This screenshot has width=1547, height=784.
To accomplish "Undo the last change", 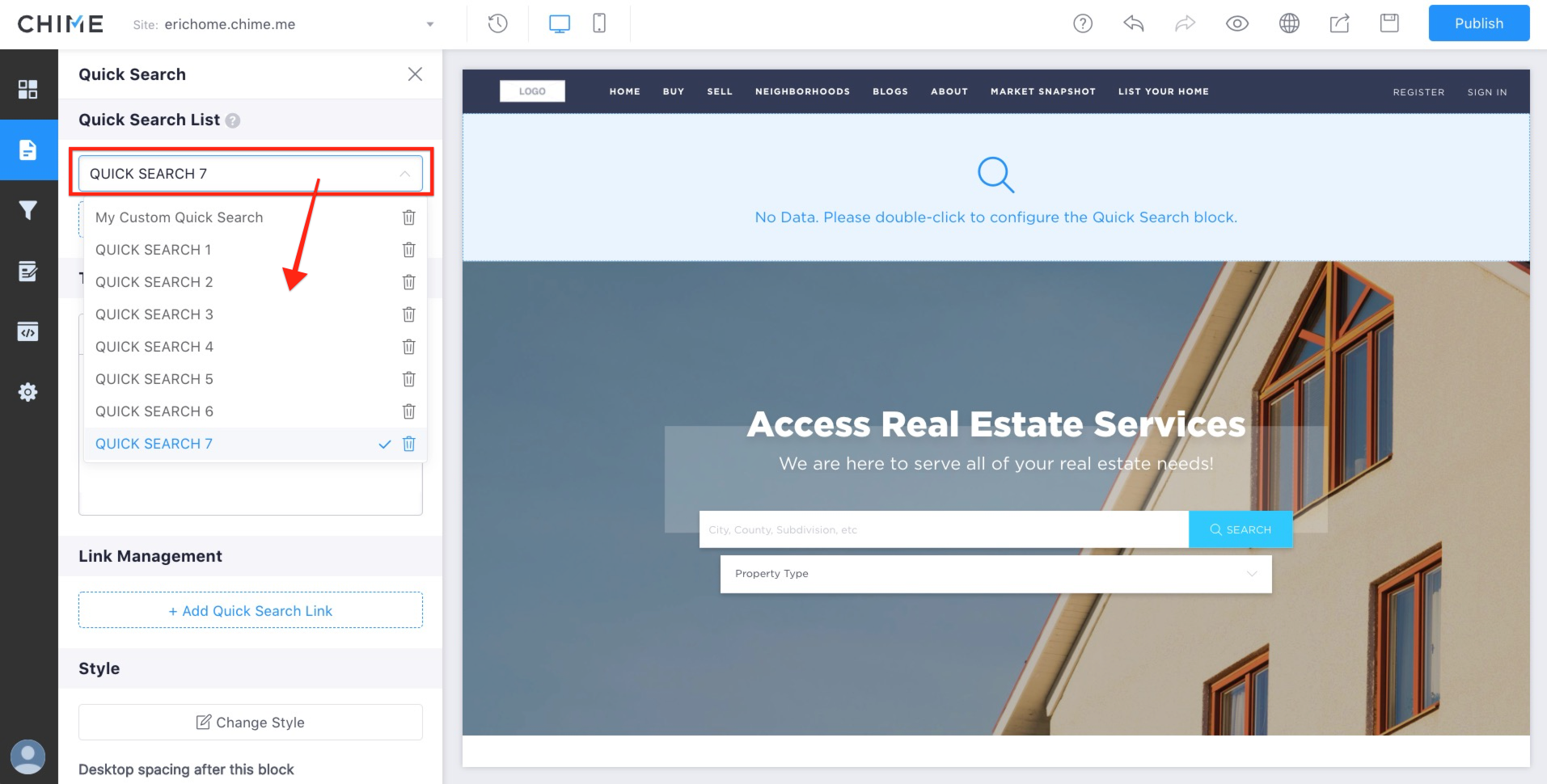I will 1134,23.
